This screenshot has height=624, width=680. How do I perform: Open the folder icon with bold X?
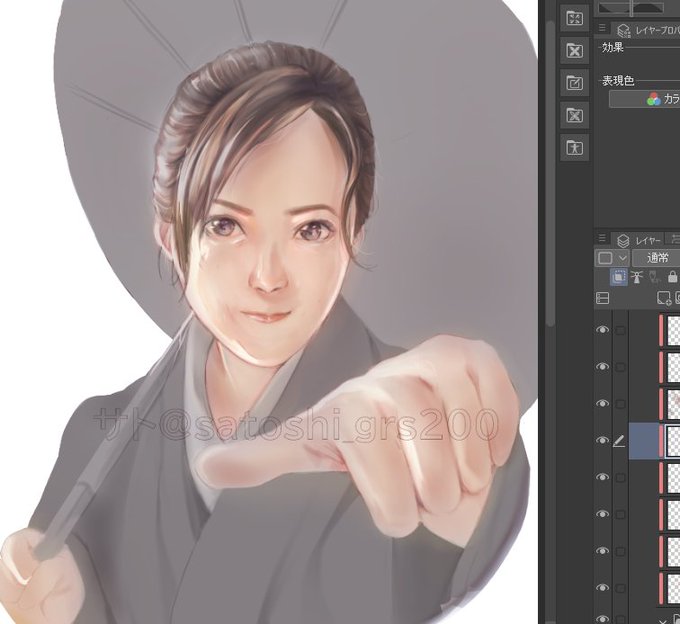(575, 51)
